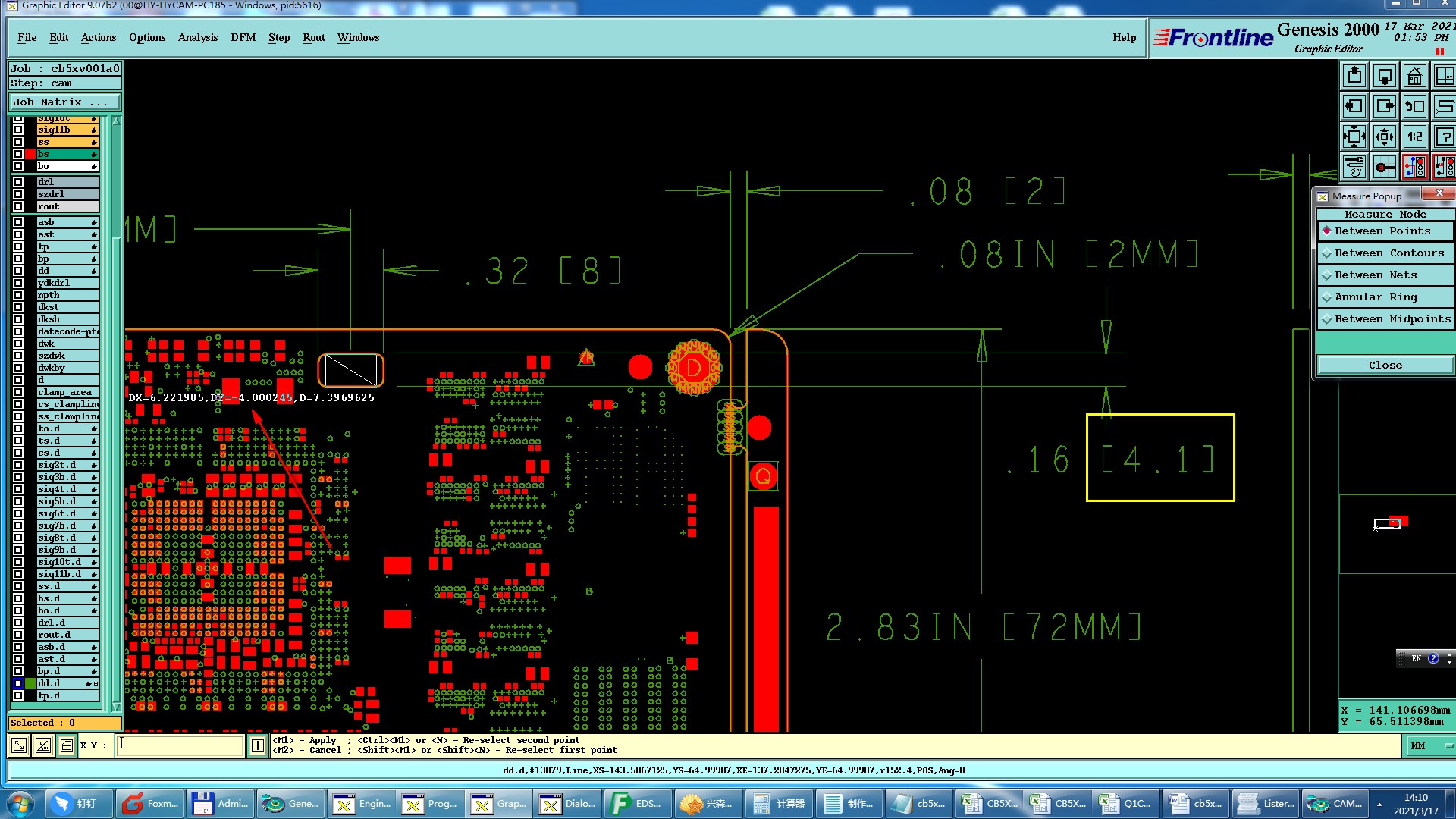Viewport: 1456px width, 819px height.
Task: Open the graphic tools wrench icon
Action: pos(1354,167)
